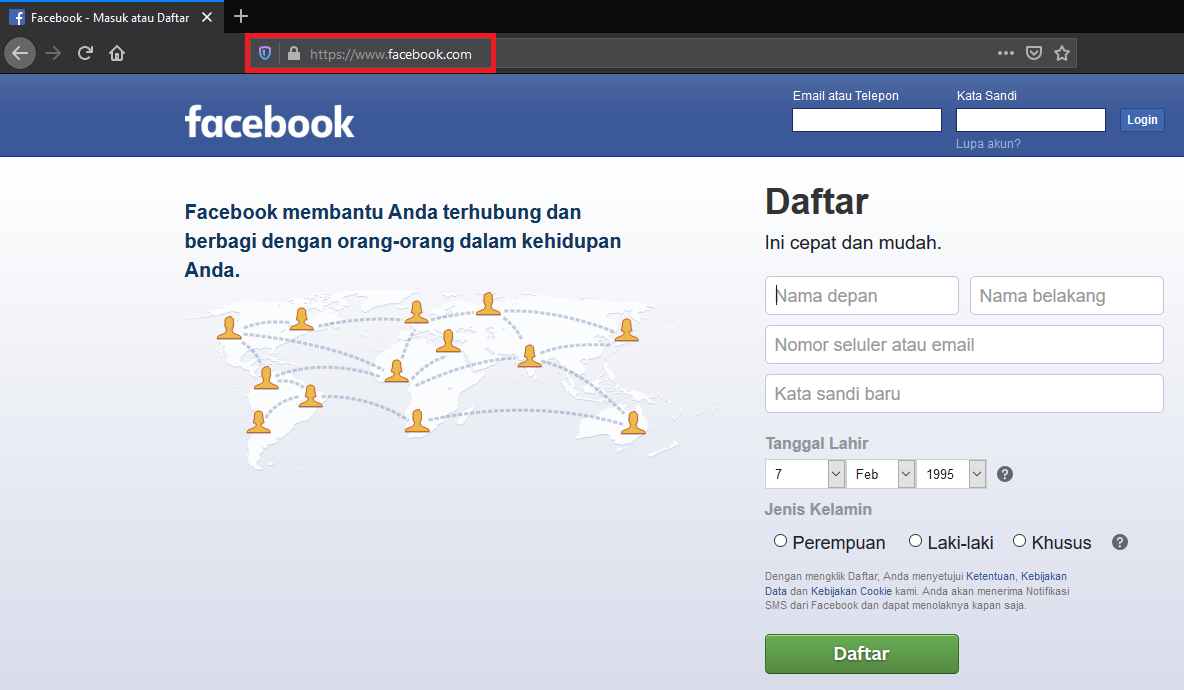Screen dimensions: 1184x690
Task: Click the Tanggal Lahir label
Action: click(x=816, y=443)
